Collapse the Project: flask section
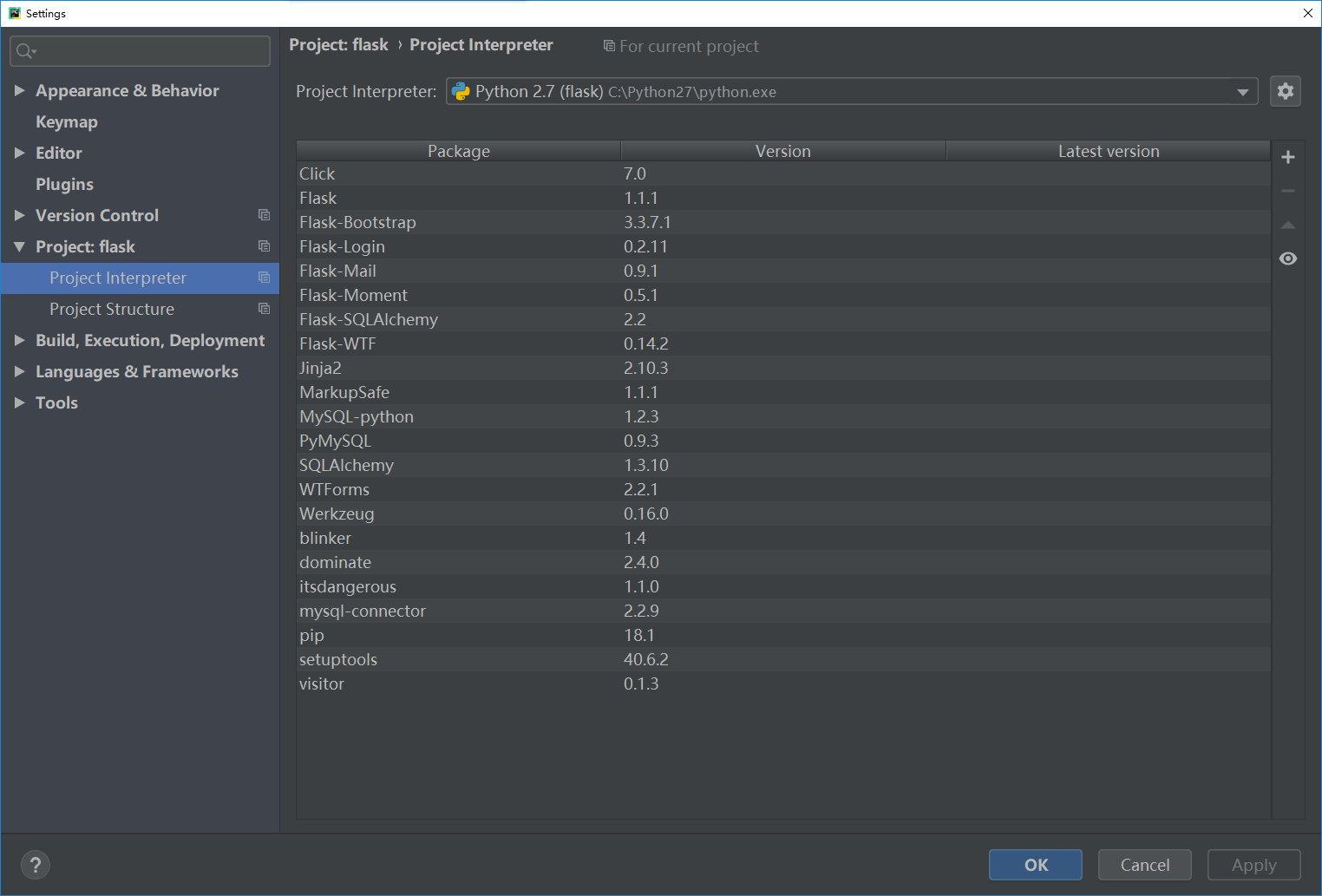1322x896 pixels. coord(20,246)
